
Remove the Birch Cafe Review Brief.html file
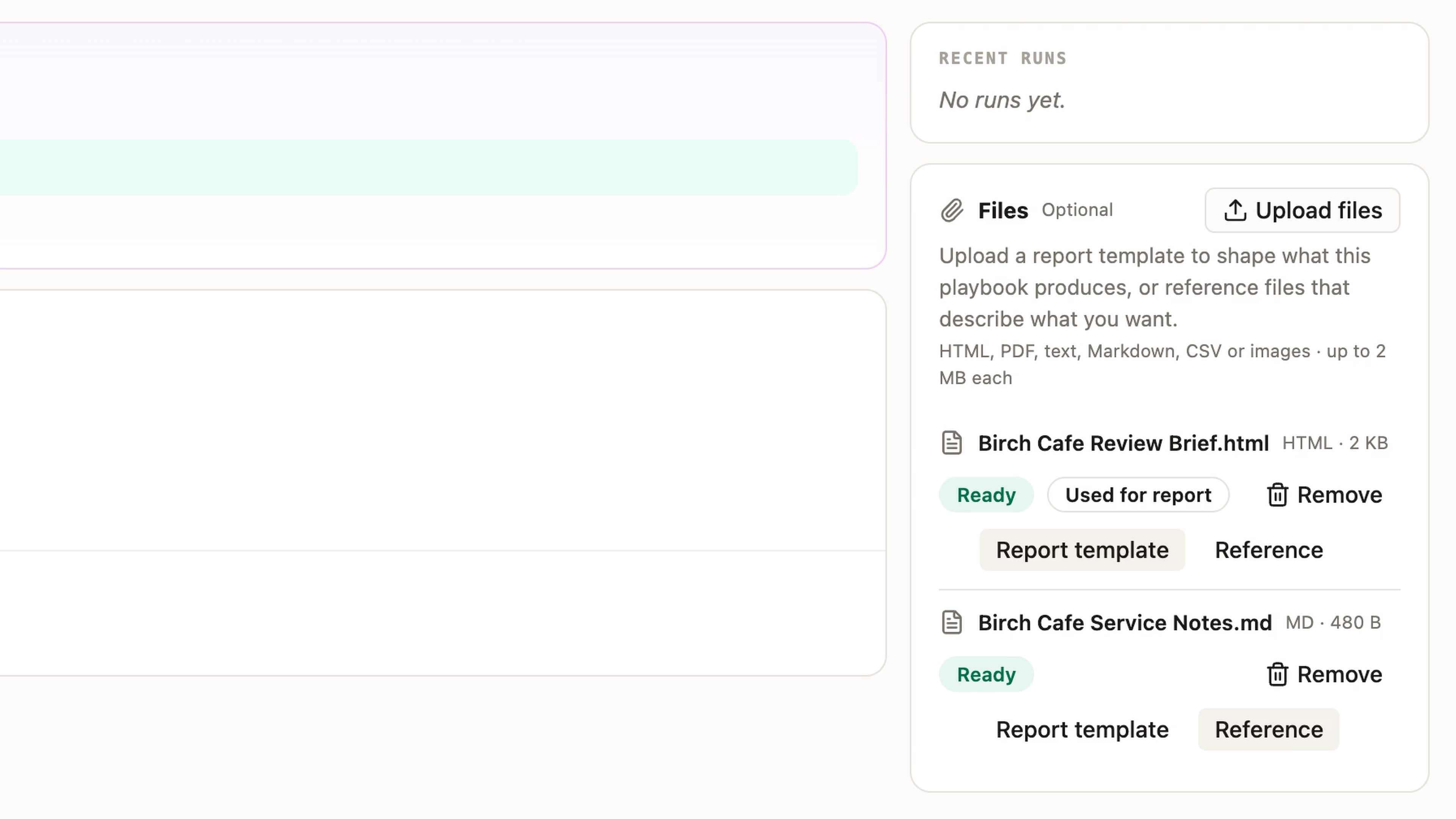tap(1324, 494)
